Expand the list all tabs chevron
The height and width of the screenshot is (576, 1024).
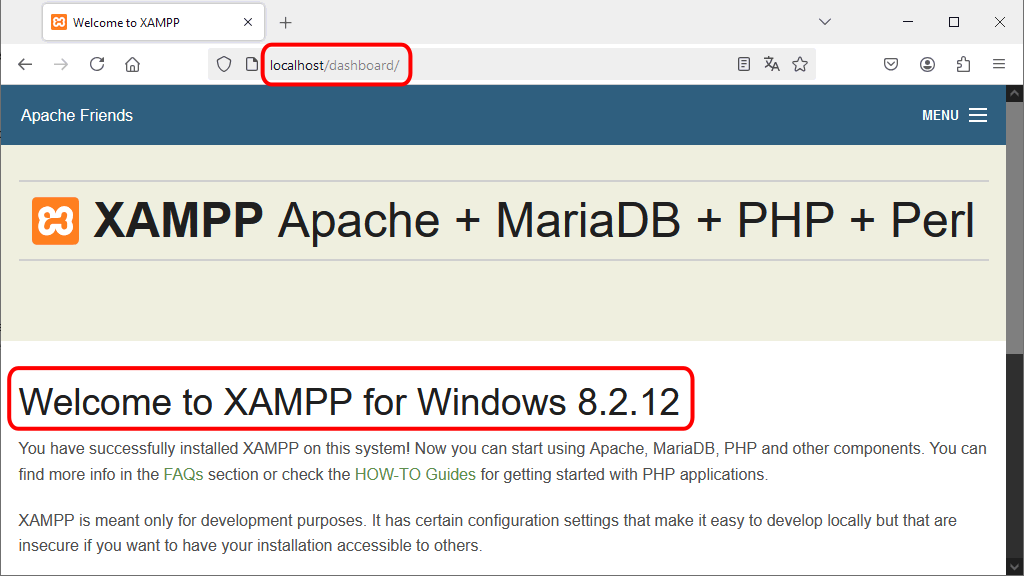click(x=825, y=22)
